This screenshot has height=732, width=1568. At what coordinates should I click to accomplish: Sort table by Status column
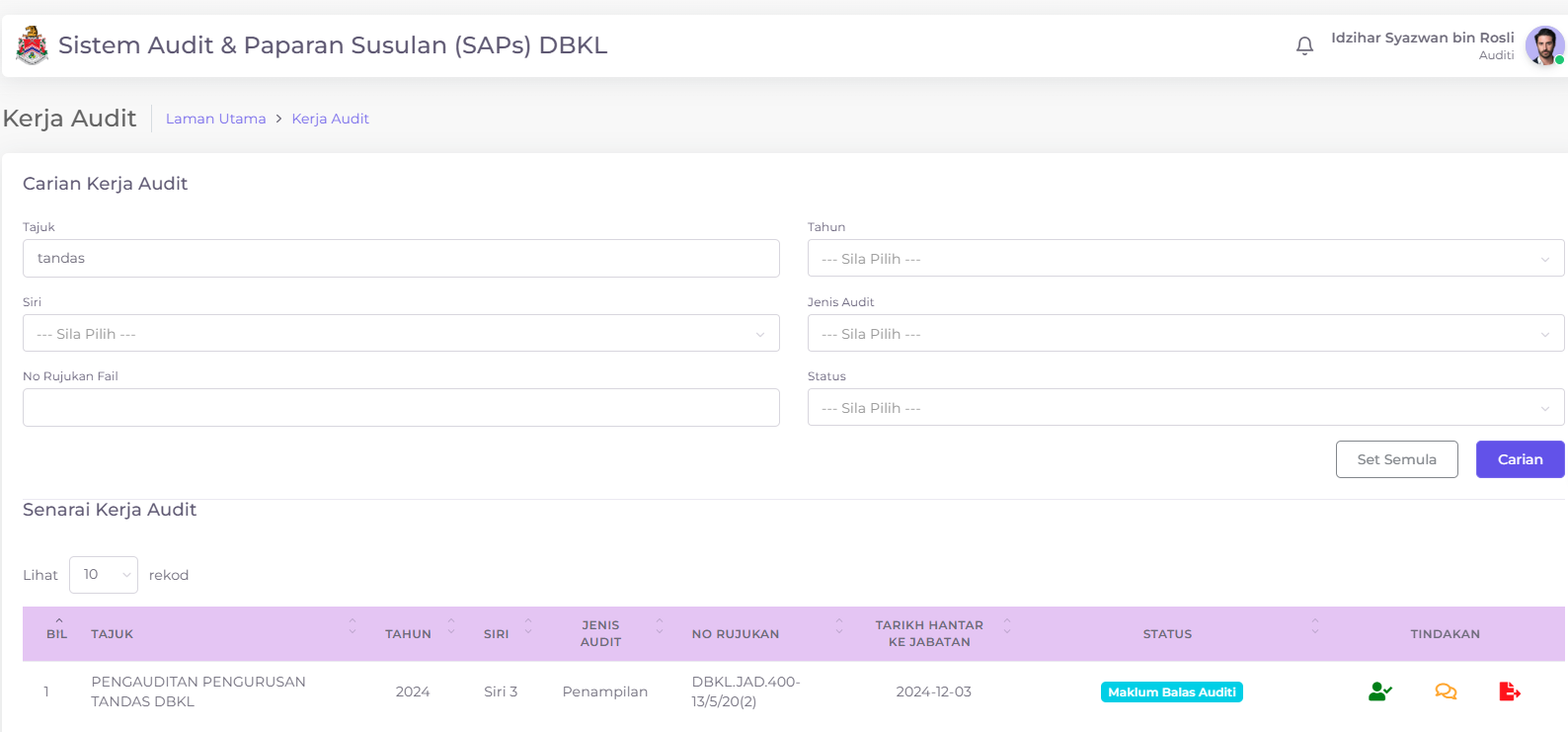click(x=1167, y=634)
